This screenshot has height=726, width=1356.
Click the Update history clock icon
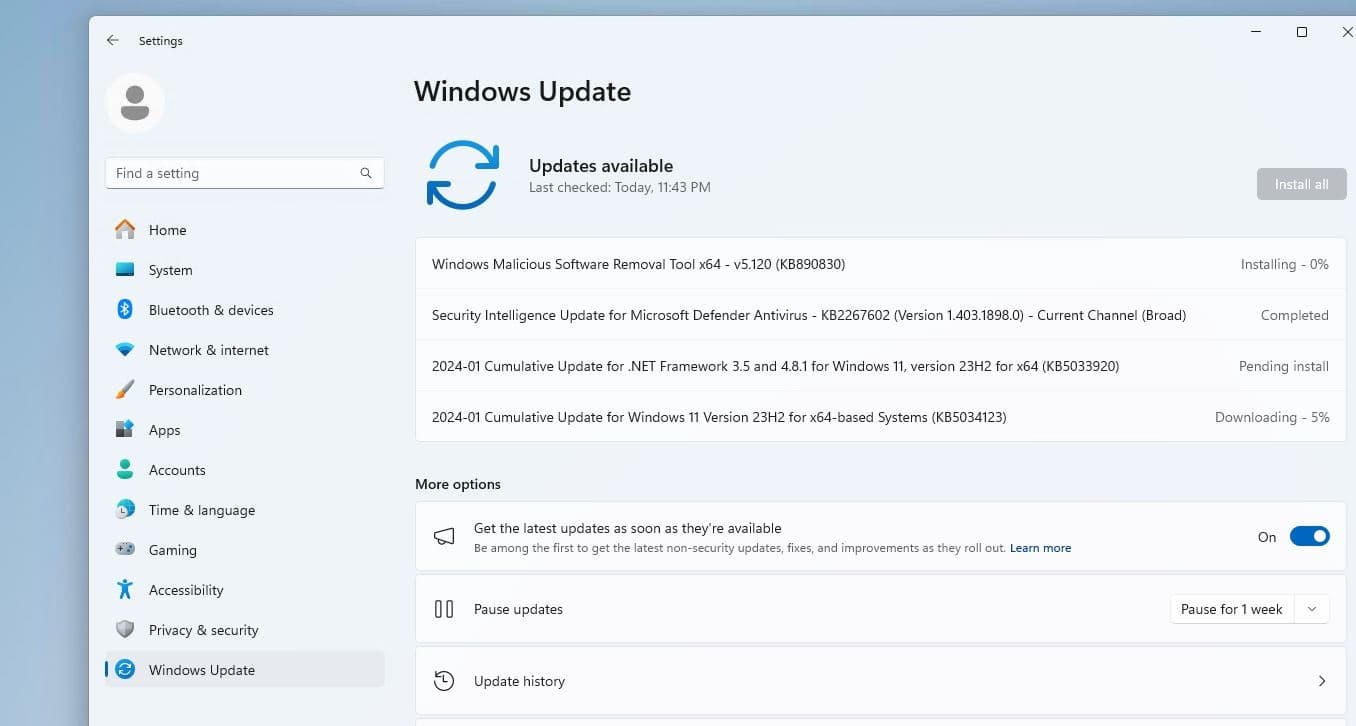pyautogui.click(x=444, y=681)
